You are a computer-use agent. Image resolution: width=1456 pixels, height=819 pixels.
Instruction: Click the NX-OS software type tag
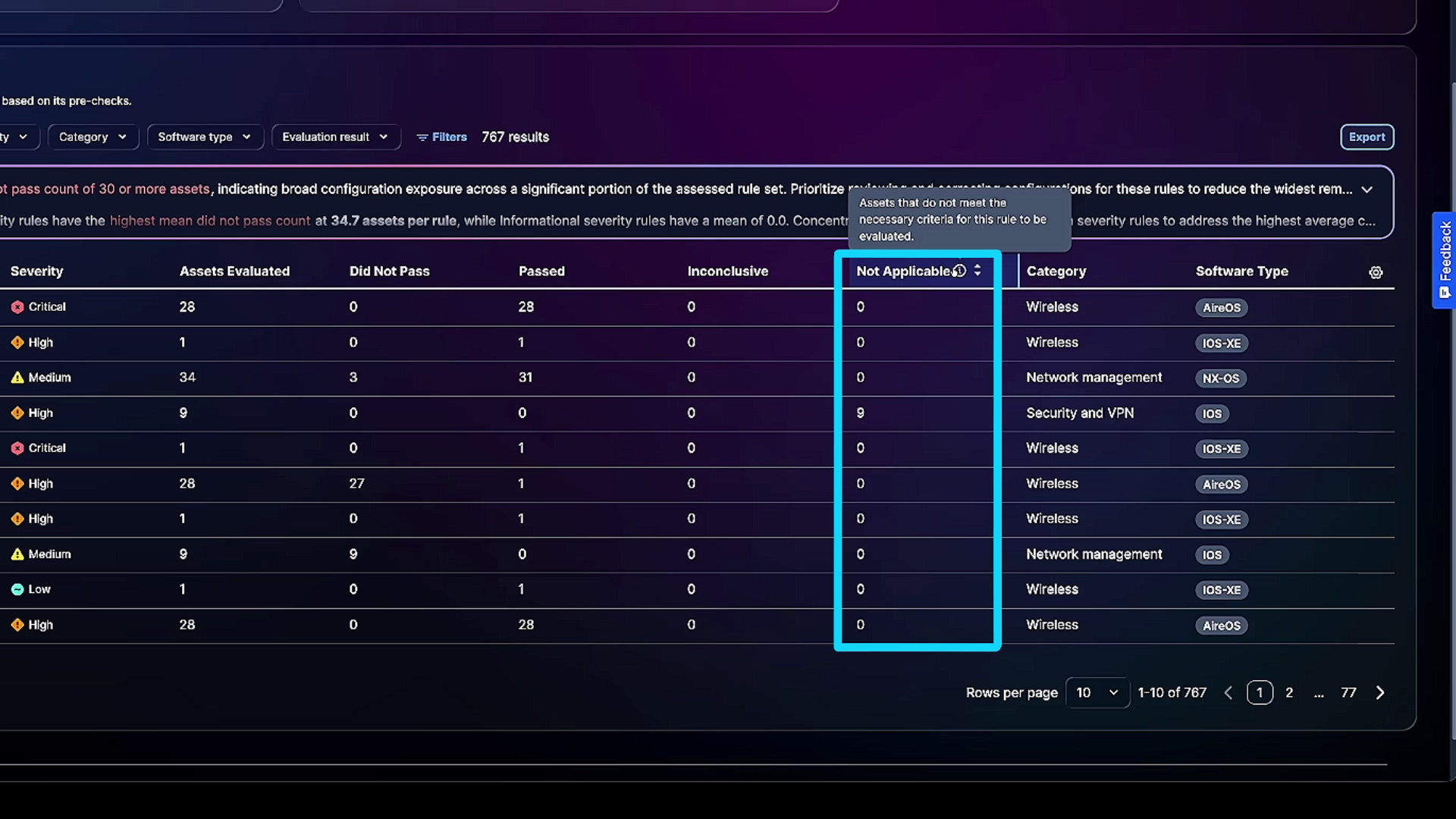click(x=1220, y=378)
